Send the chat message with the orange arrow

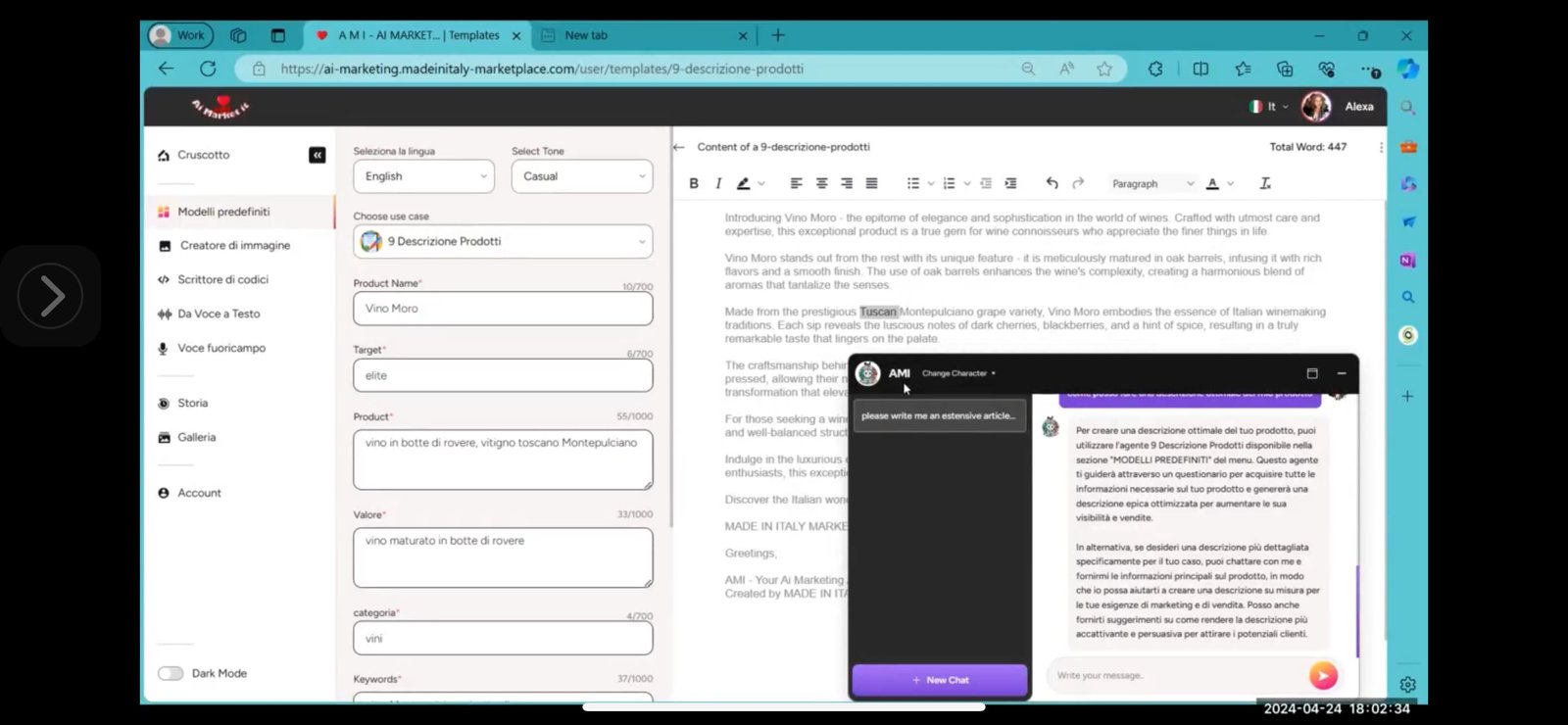pos(1322,675)
